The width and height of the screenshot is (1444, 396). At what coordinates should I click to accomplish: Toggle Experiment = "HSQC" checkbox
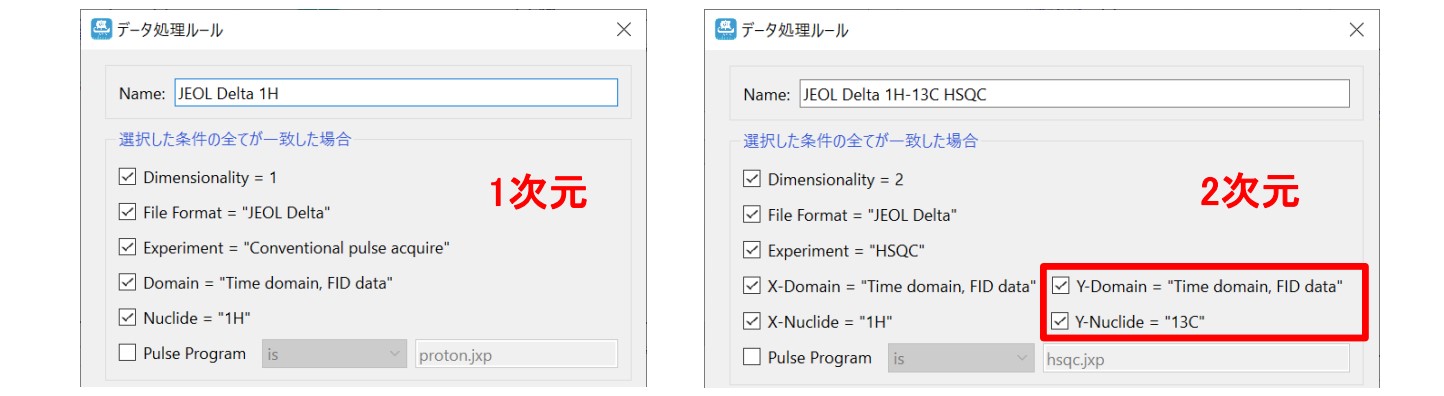752,251
